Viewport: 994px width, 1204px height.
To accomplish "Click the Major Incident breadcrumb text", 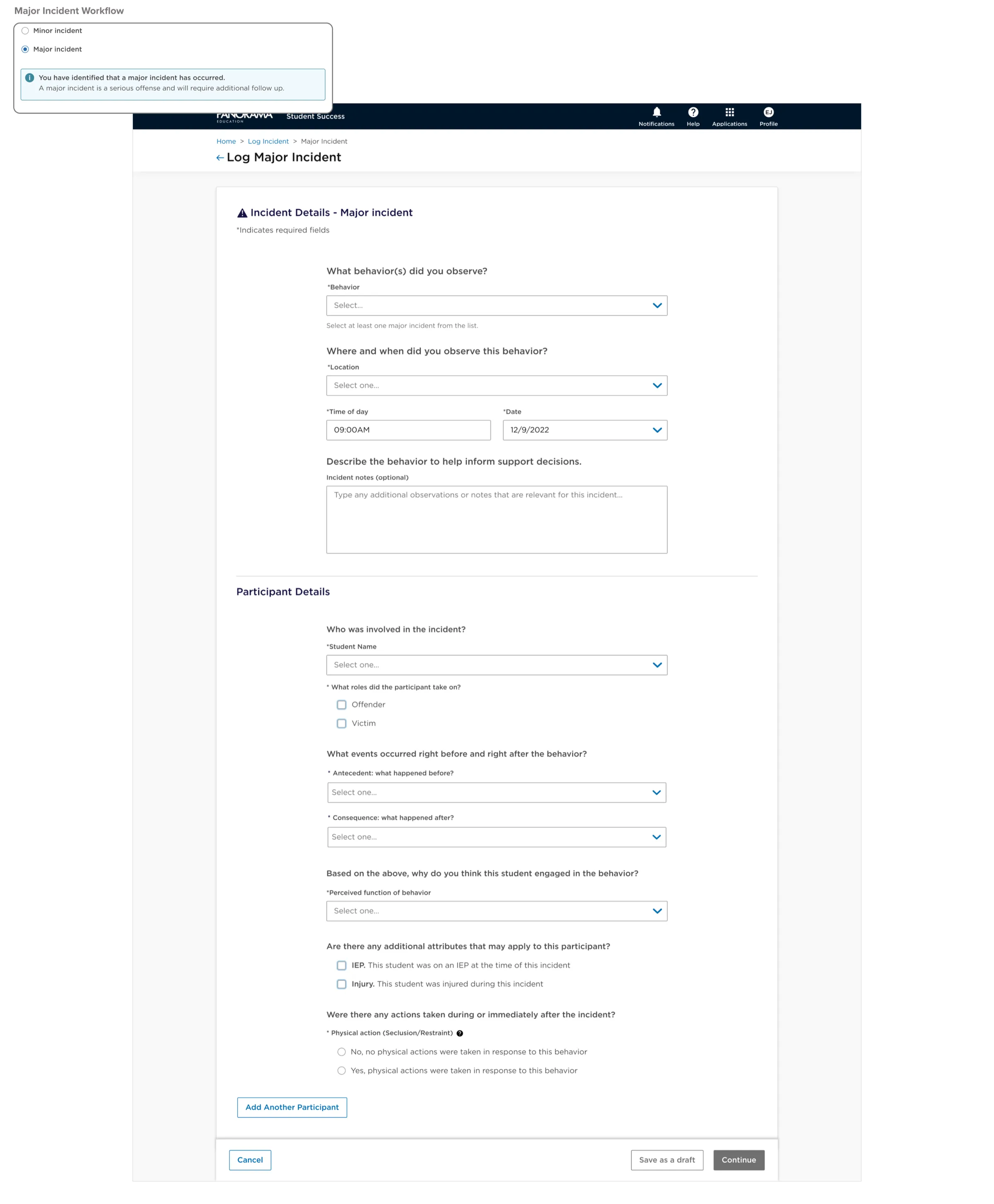I will tap(324, 141).
